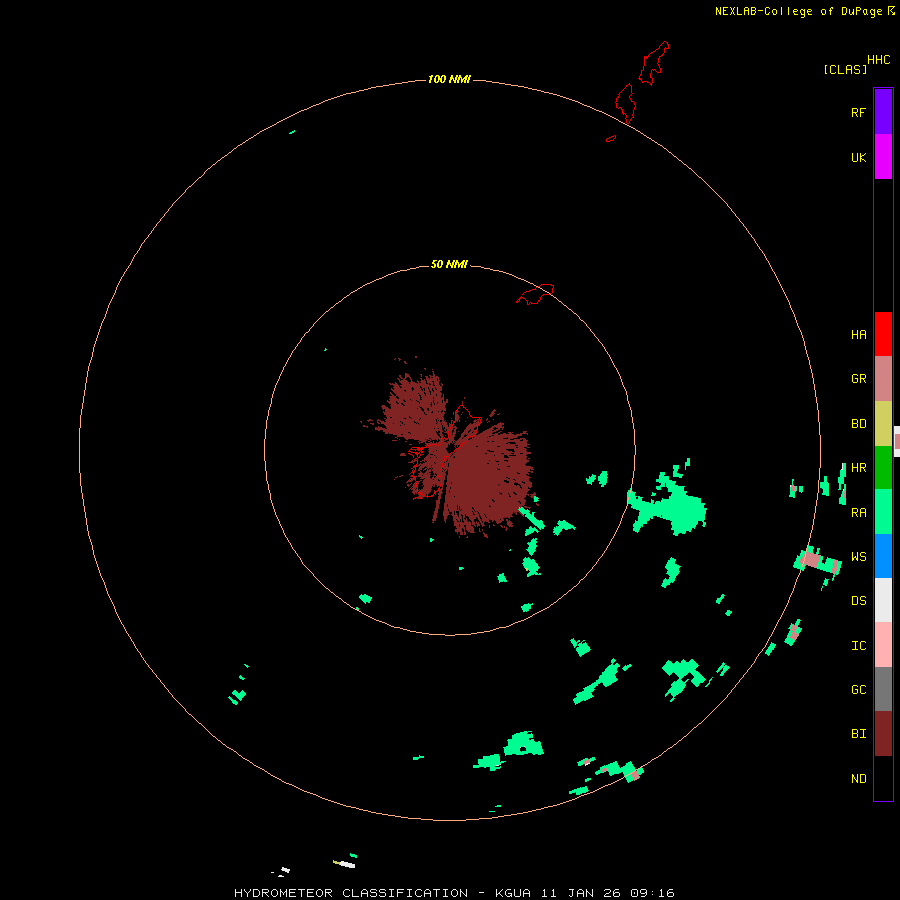Click the '11 JAN 26' date text

point(581,893)
